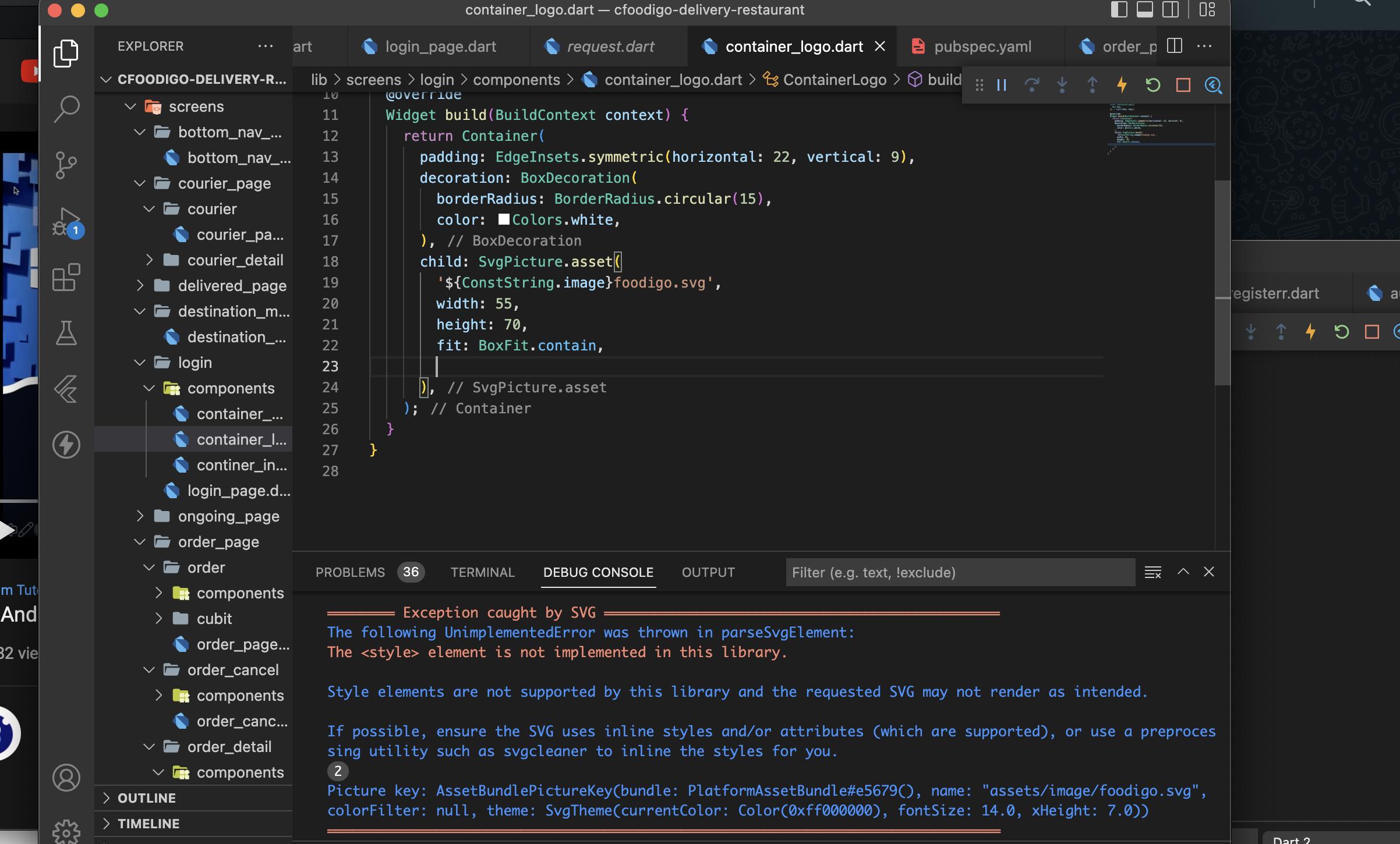Open editor More Actions ellipsis
This screenshot has height=844, width=1400.
[x=1204, y=46]
